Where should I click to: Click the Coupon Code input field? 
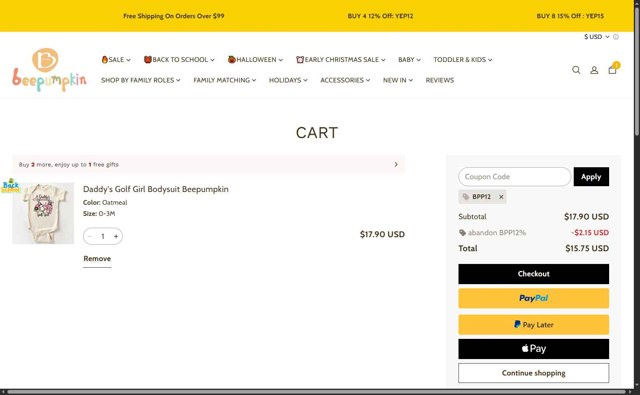coord(514,177)
